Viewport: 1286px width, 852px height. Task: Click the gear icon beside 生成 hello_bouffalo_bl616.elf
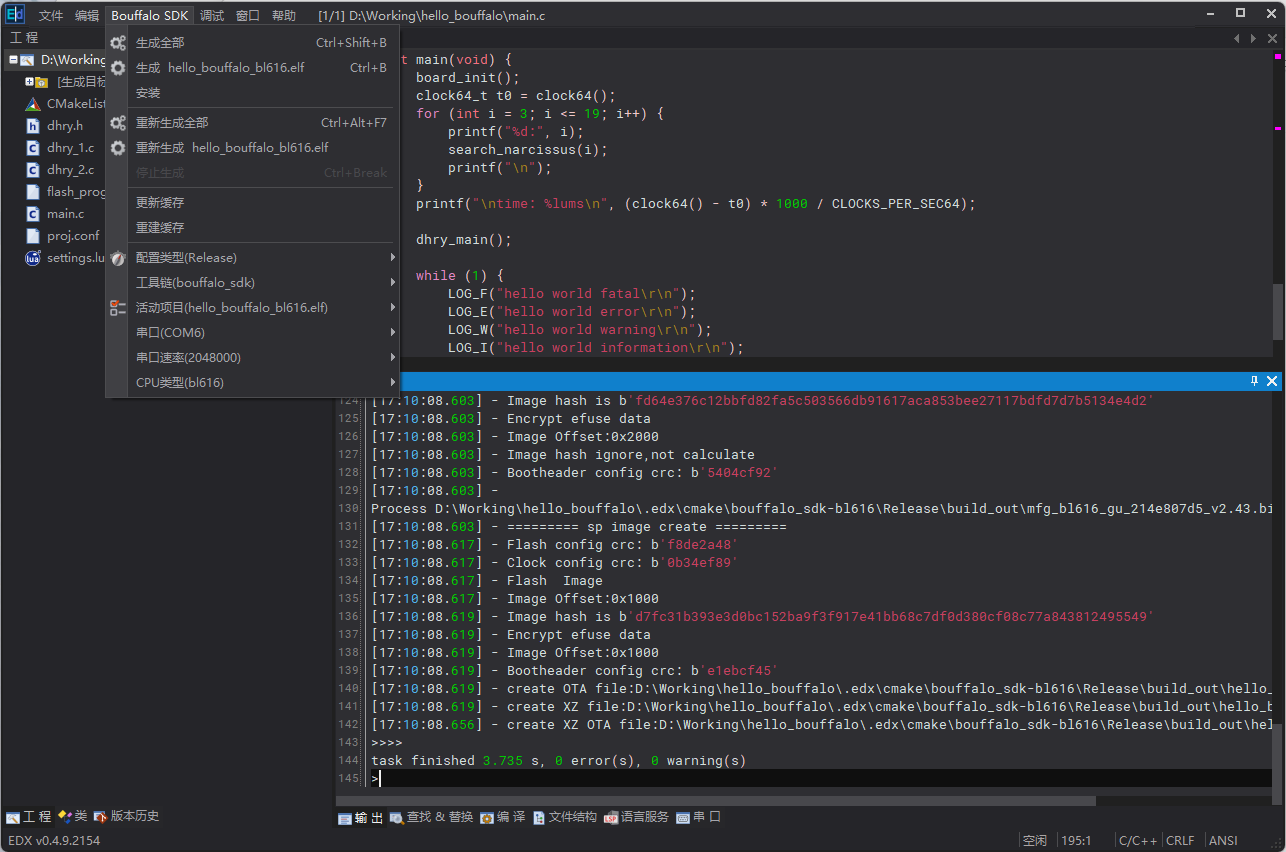(118, 68)
